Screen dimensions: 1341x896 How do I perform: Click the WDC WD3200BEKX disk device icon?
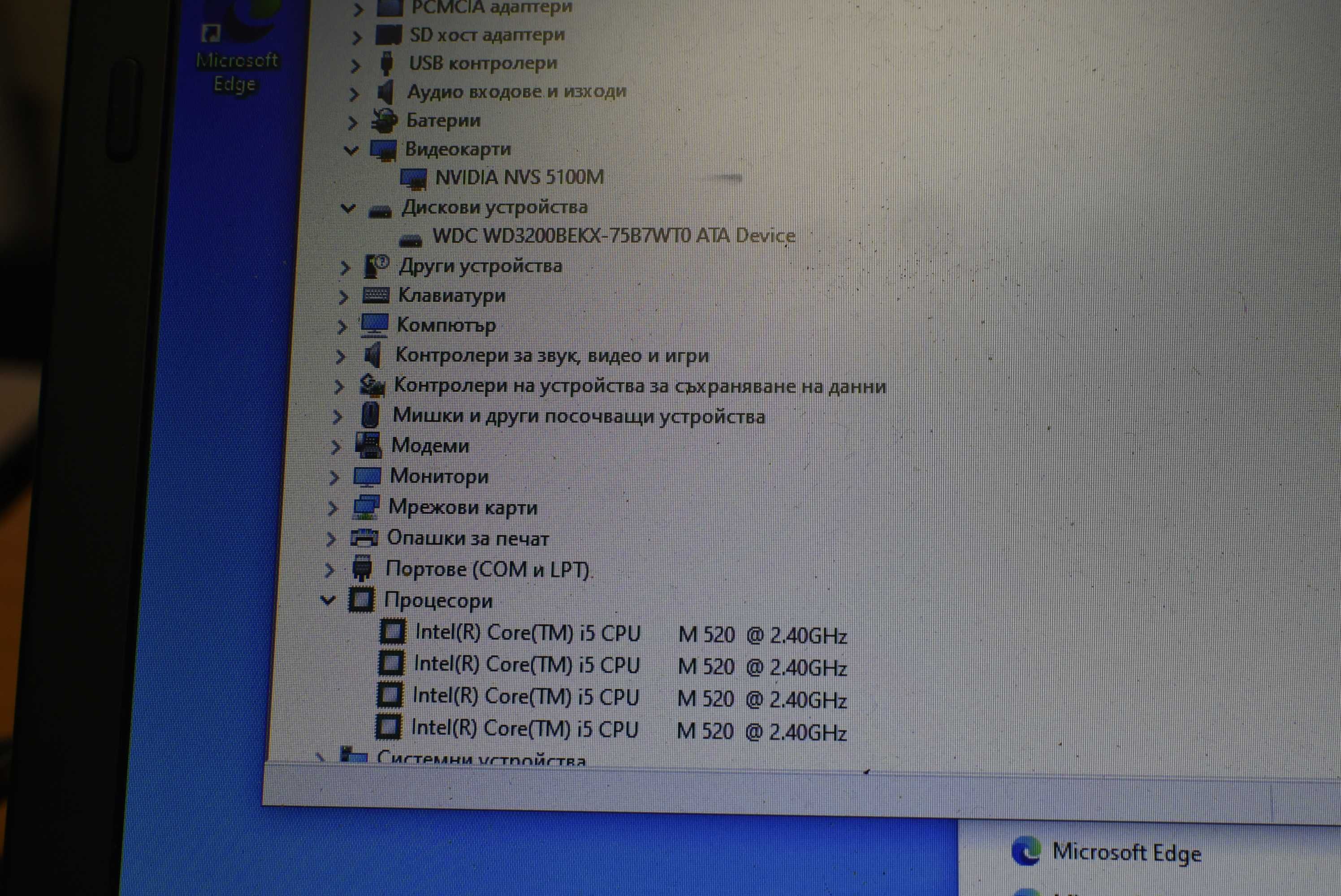[x=411, y=241]
